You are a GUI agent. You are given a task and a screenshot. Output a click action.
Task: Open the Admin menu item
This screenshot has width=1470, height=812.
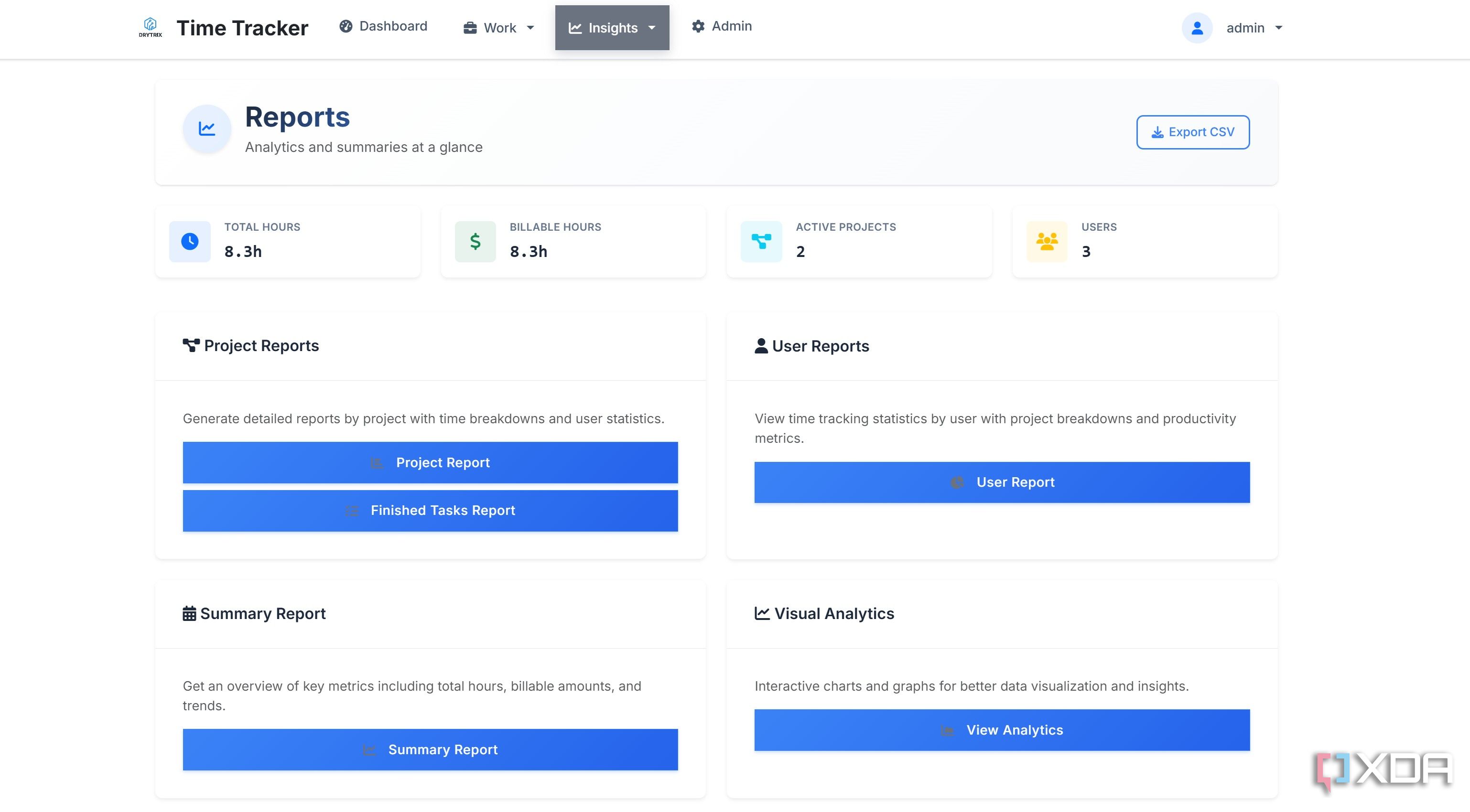[722, 26]
